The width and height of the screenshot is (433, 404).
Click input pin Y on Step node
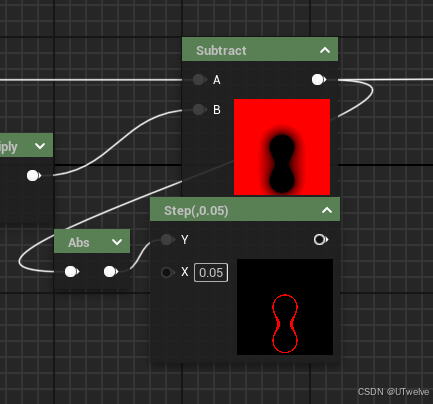coord(168,239)
